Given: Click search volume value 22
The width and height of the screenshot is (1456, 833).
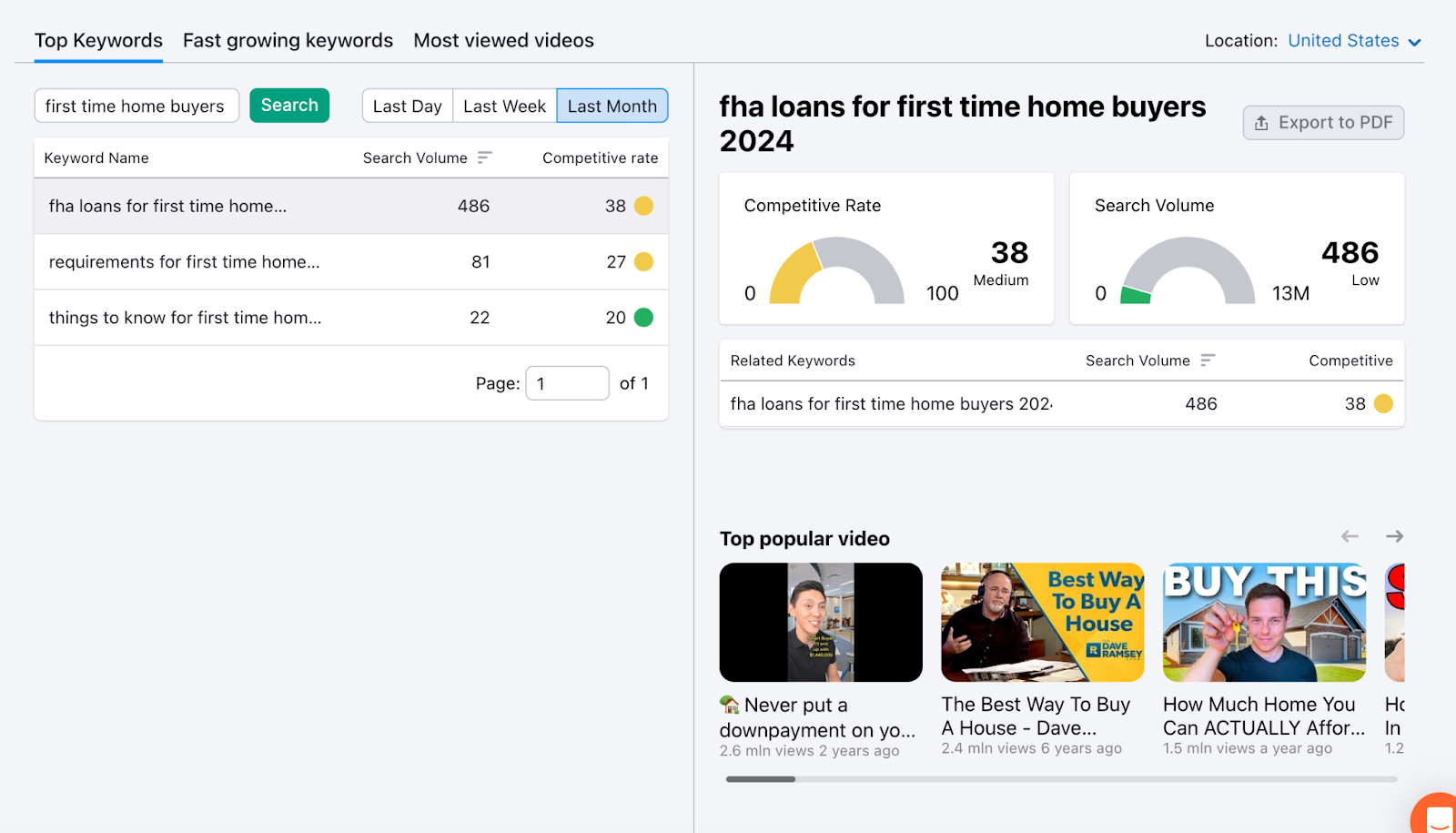Looking at the screenshot, I should tap(480, 318).
